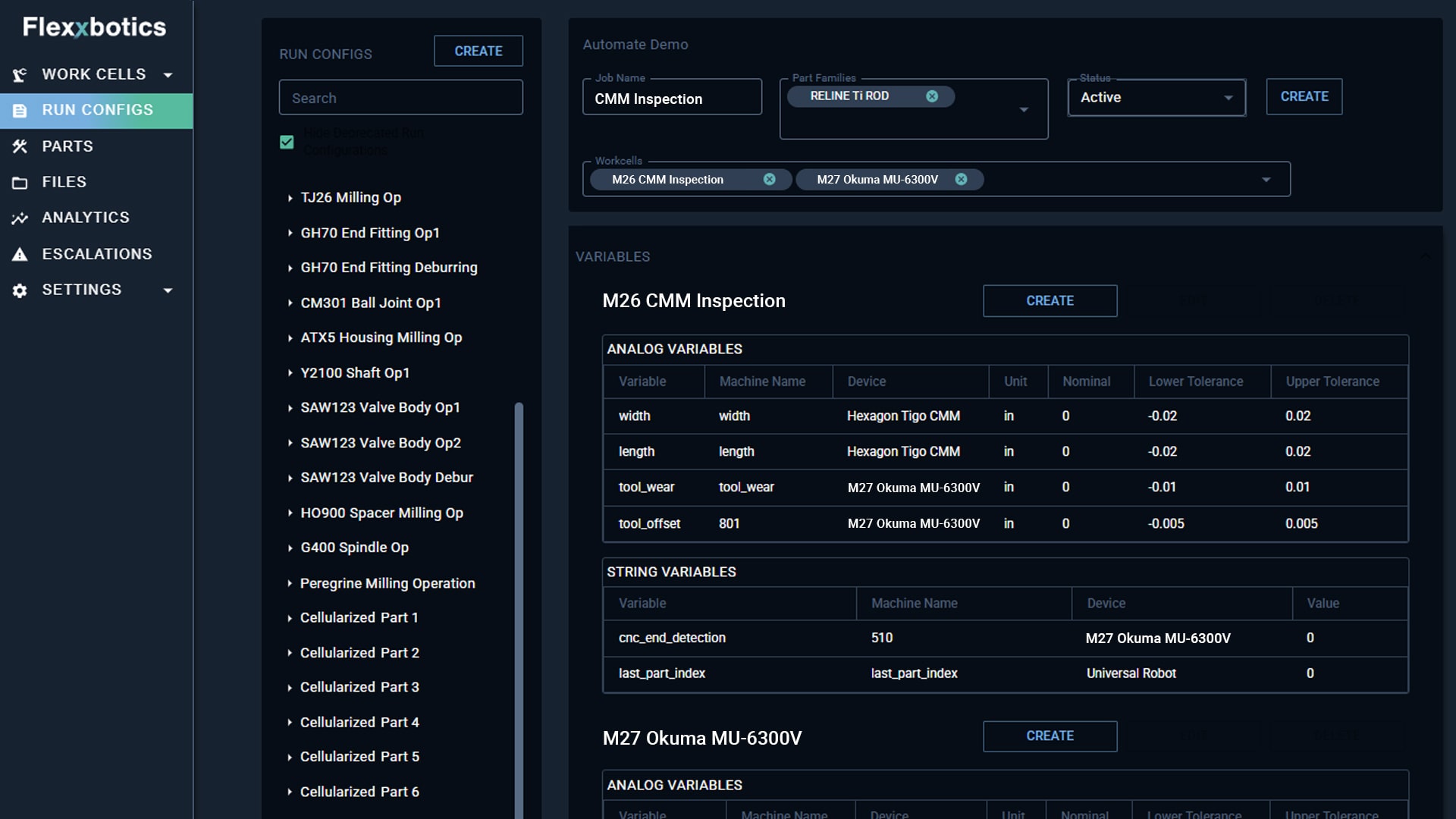This screenshot has width=1456, height=819.
Task: Click the Run Configs document icon
Action: [x=20, y=111]
